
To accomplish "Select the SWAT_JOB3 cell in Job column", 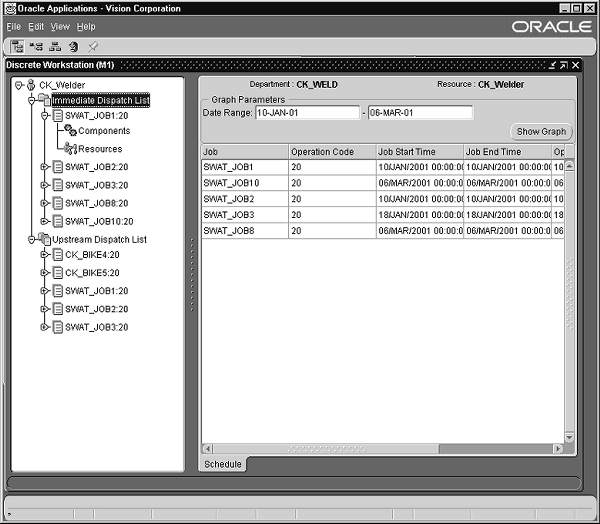I will (x=245, y=215).
